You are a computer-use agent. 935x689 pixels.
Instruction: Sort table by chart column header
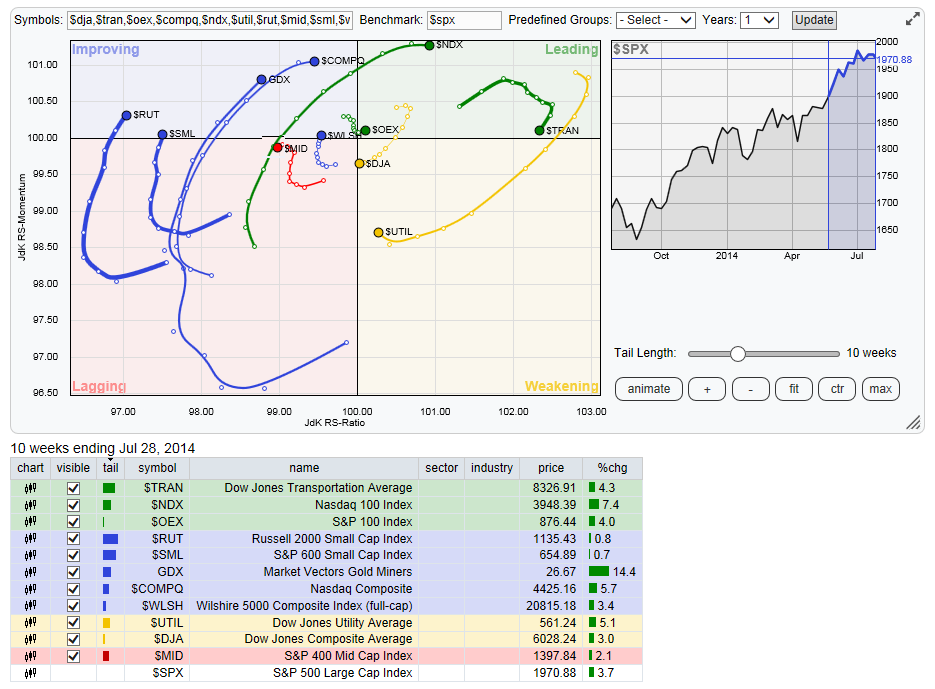tap(30, 468)
